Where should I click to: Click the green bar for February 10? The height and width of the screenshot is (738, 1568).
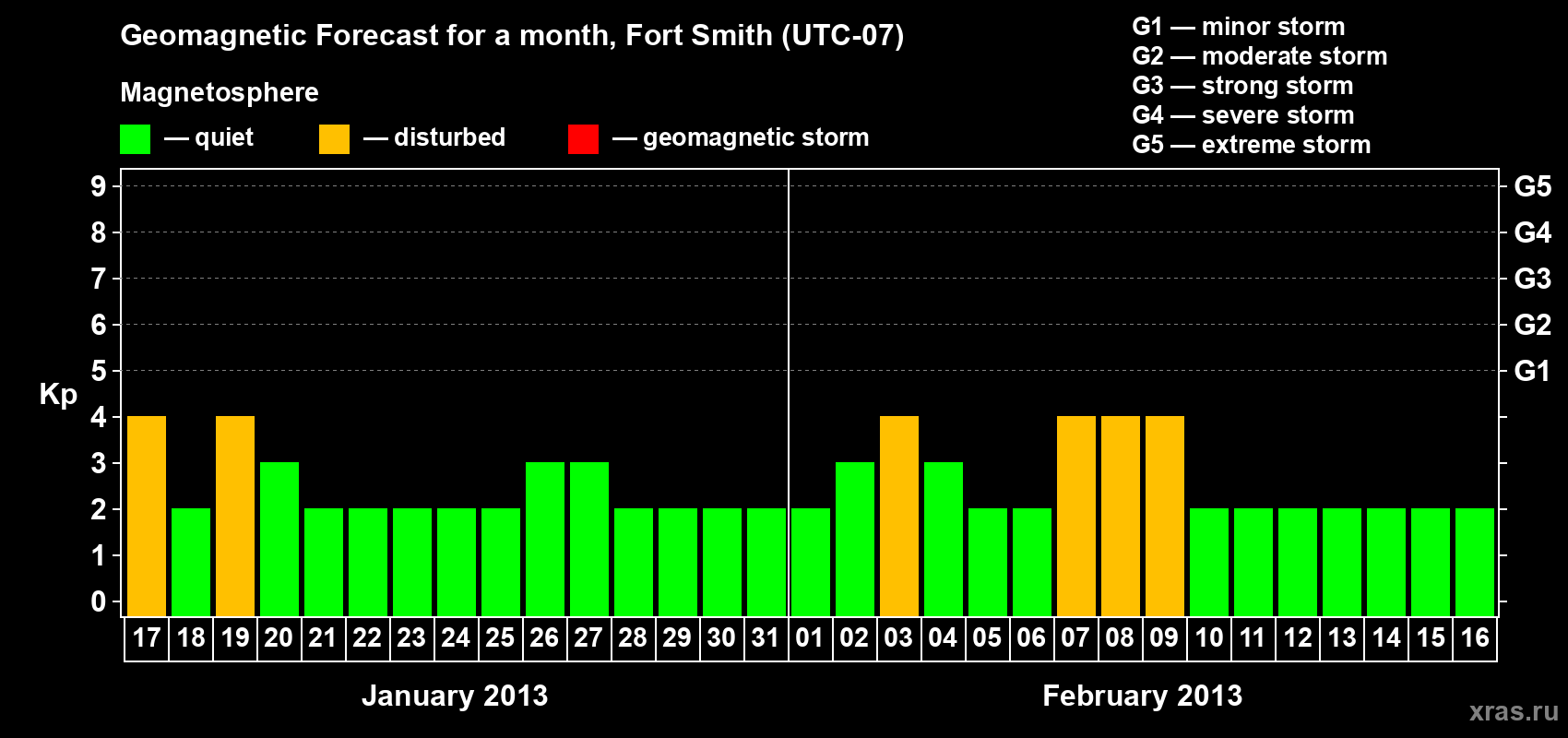[x=1209, y=562]
